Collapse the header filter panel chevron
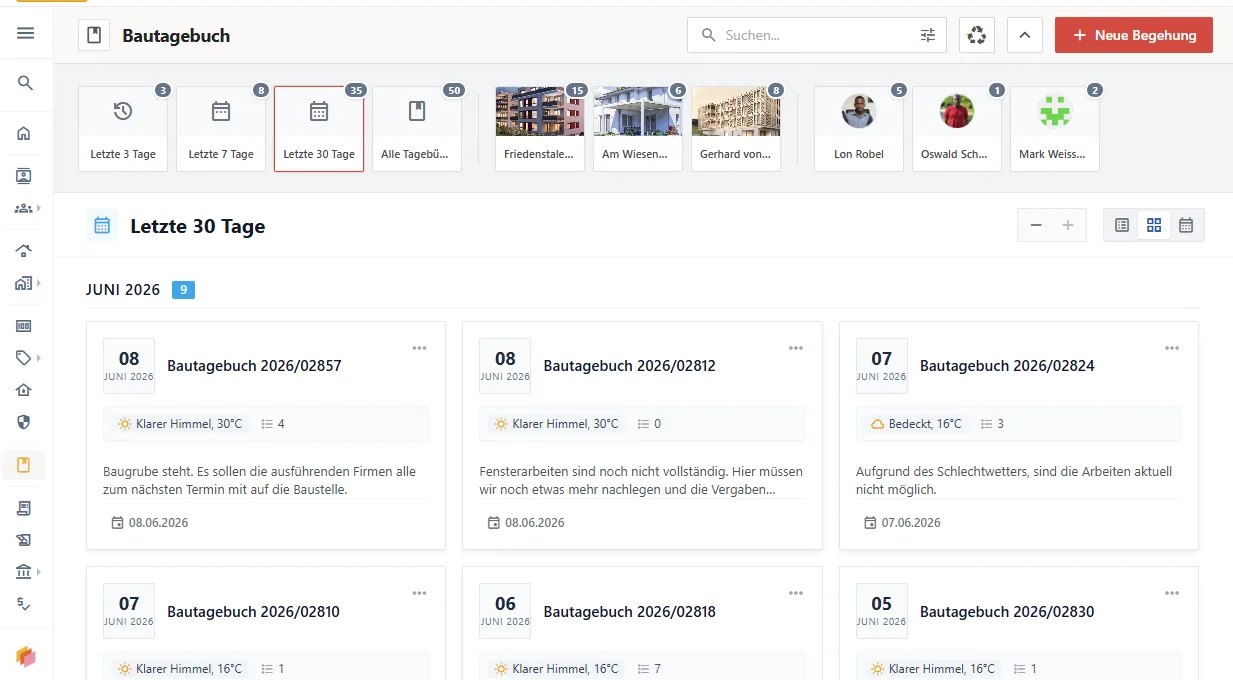 1025,35
